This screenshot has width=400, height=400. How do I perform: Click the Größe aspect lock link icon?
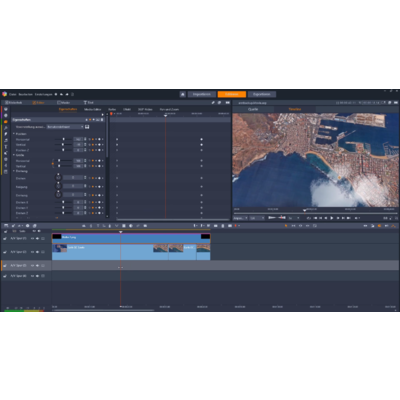click(x=52, y=163)
